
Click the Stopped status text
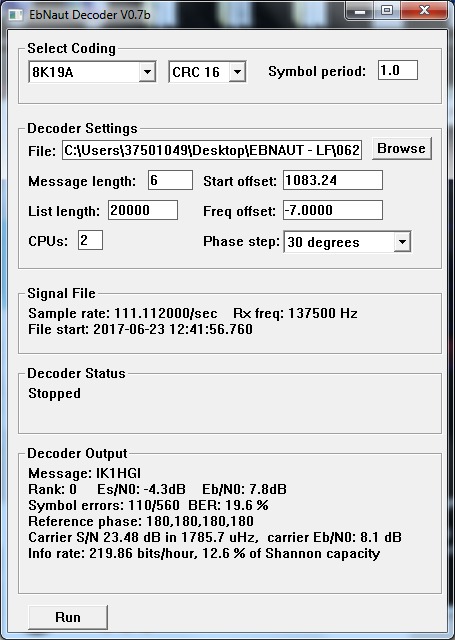point(54,393)
